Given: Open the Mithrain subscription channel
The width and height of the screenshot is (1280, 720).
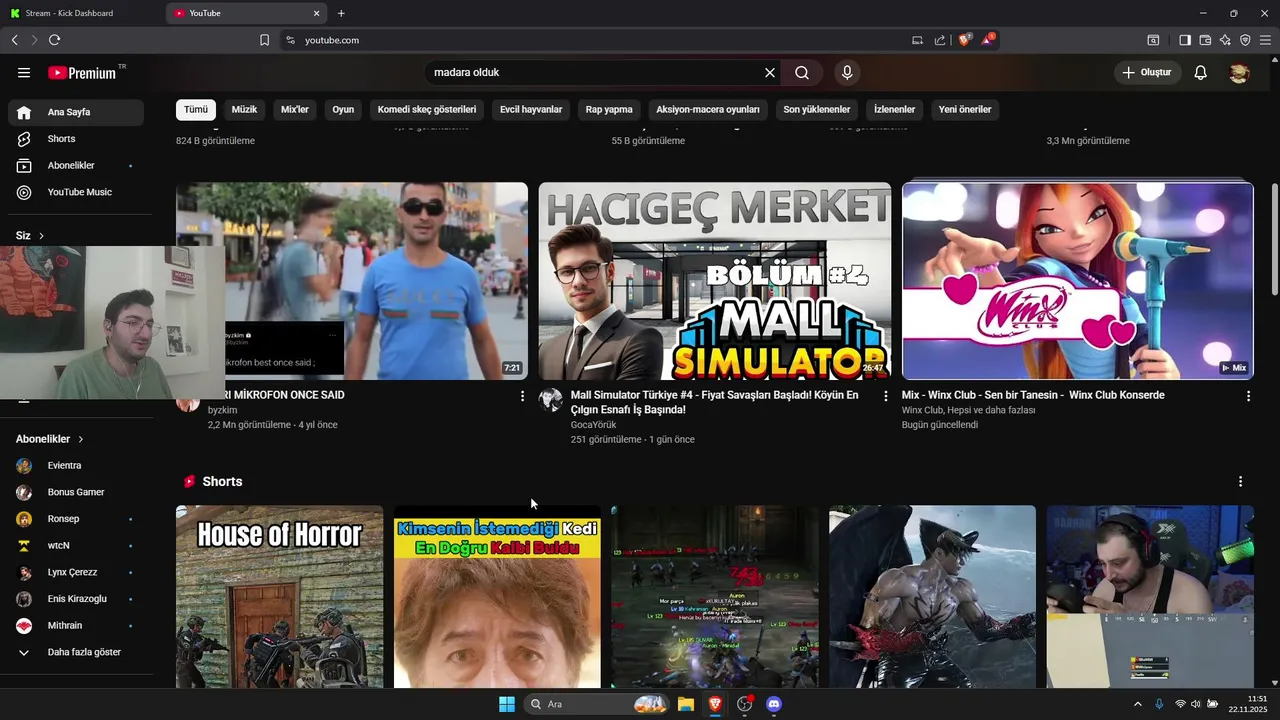Looking at the screenshot, I should pyautogui.click(x=77, y=626).
